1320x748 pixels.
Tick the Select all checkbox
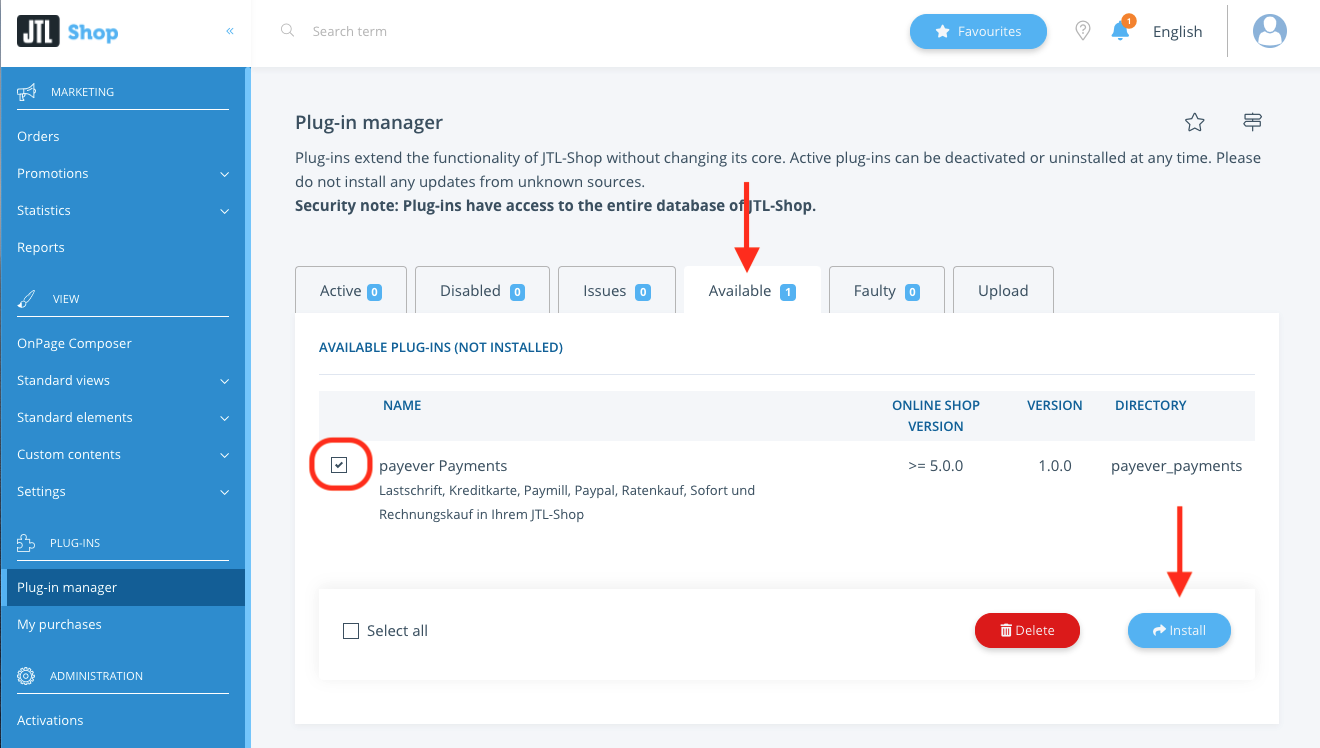351,631
